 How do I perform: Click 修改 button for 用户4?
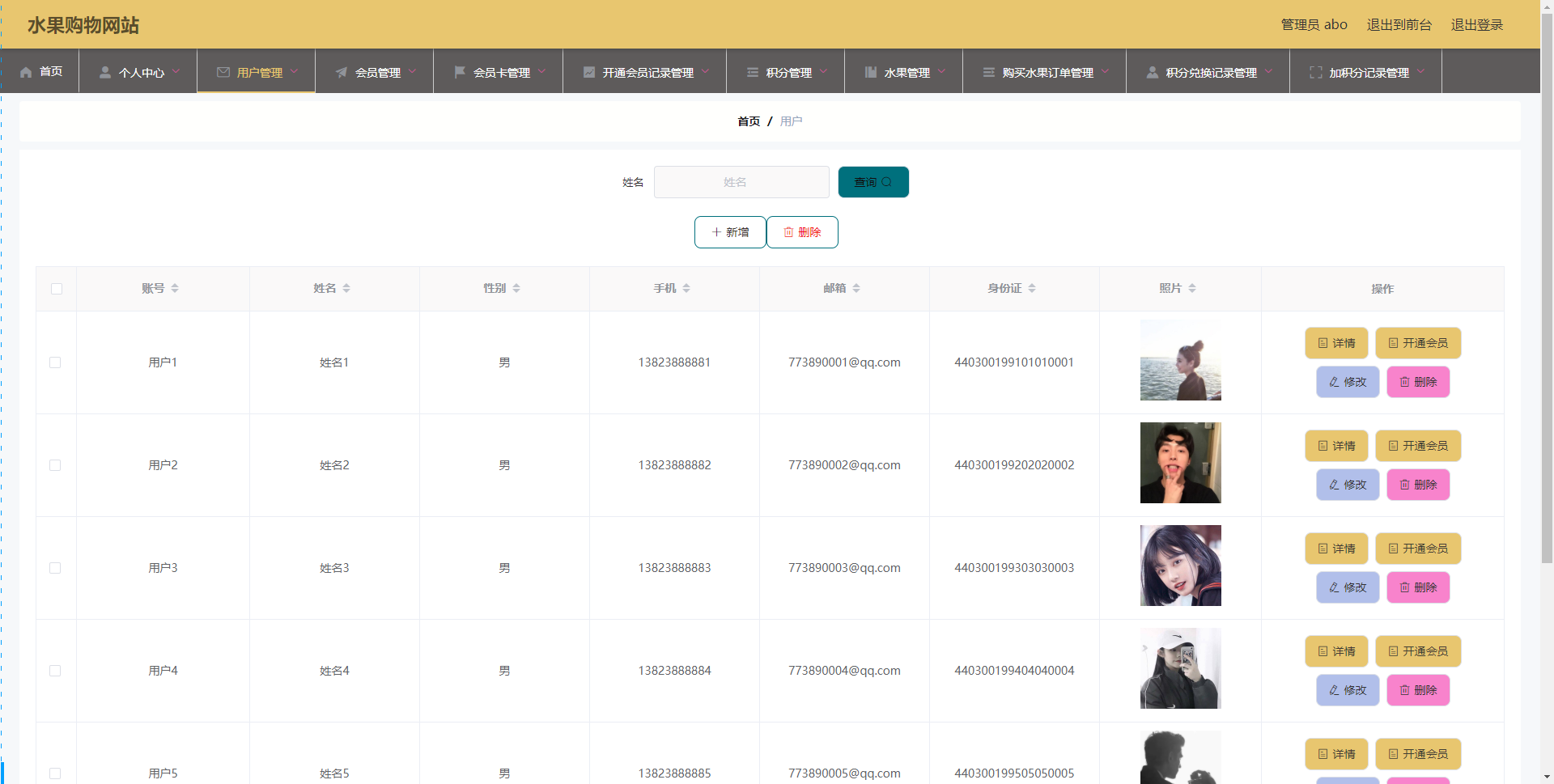click(1348, 690)
